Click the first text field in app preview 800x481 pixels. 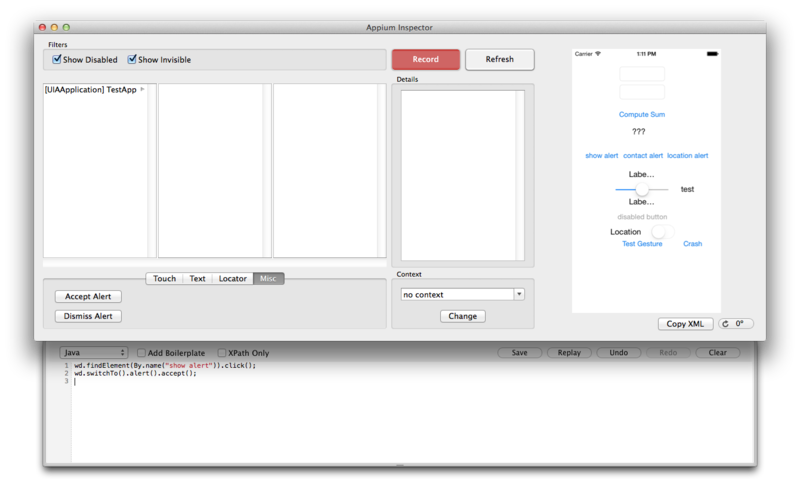coord(642,74)
